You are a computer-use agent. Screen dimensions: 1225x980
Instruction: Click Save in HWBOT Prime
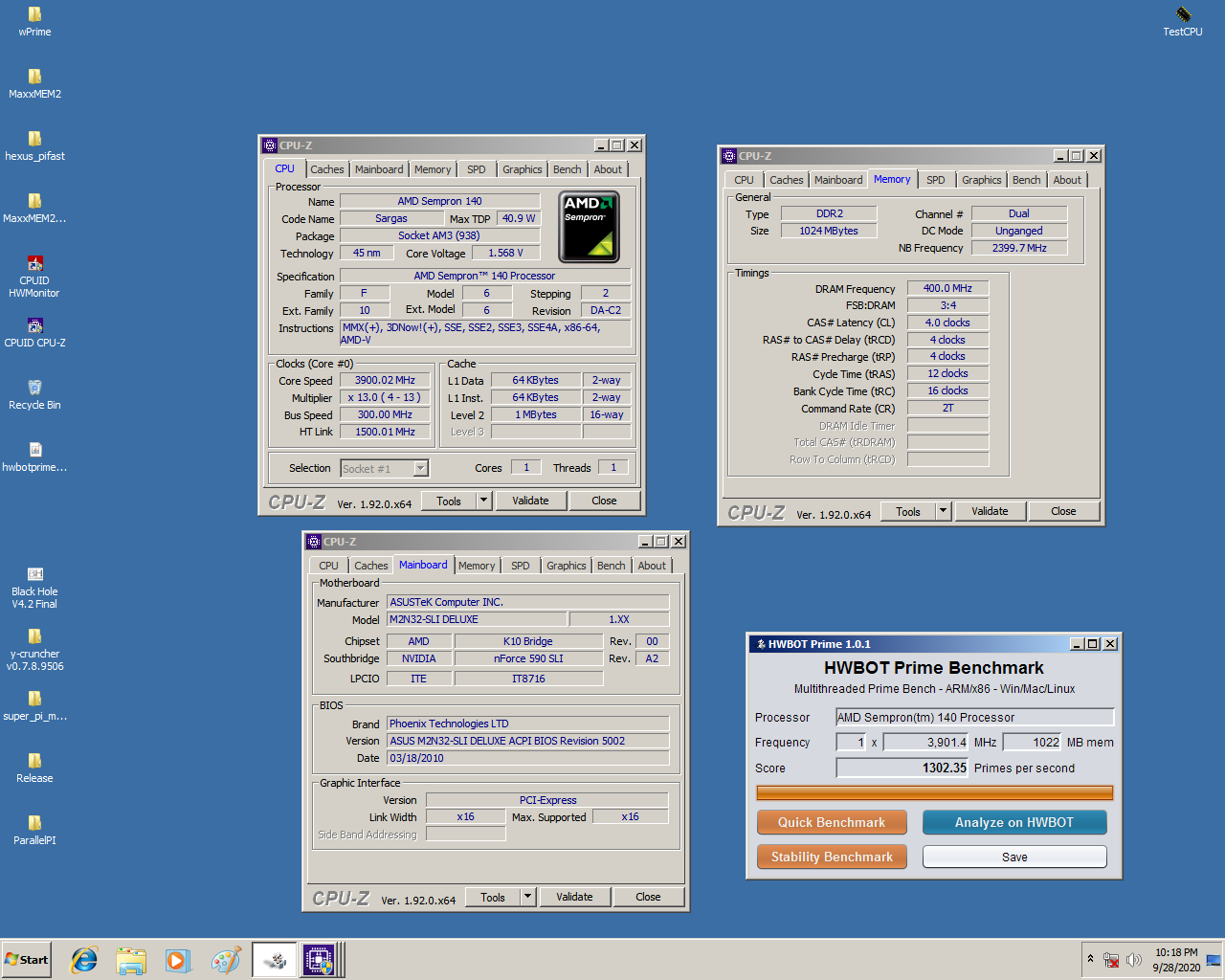[1014, 857]
